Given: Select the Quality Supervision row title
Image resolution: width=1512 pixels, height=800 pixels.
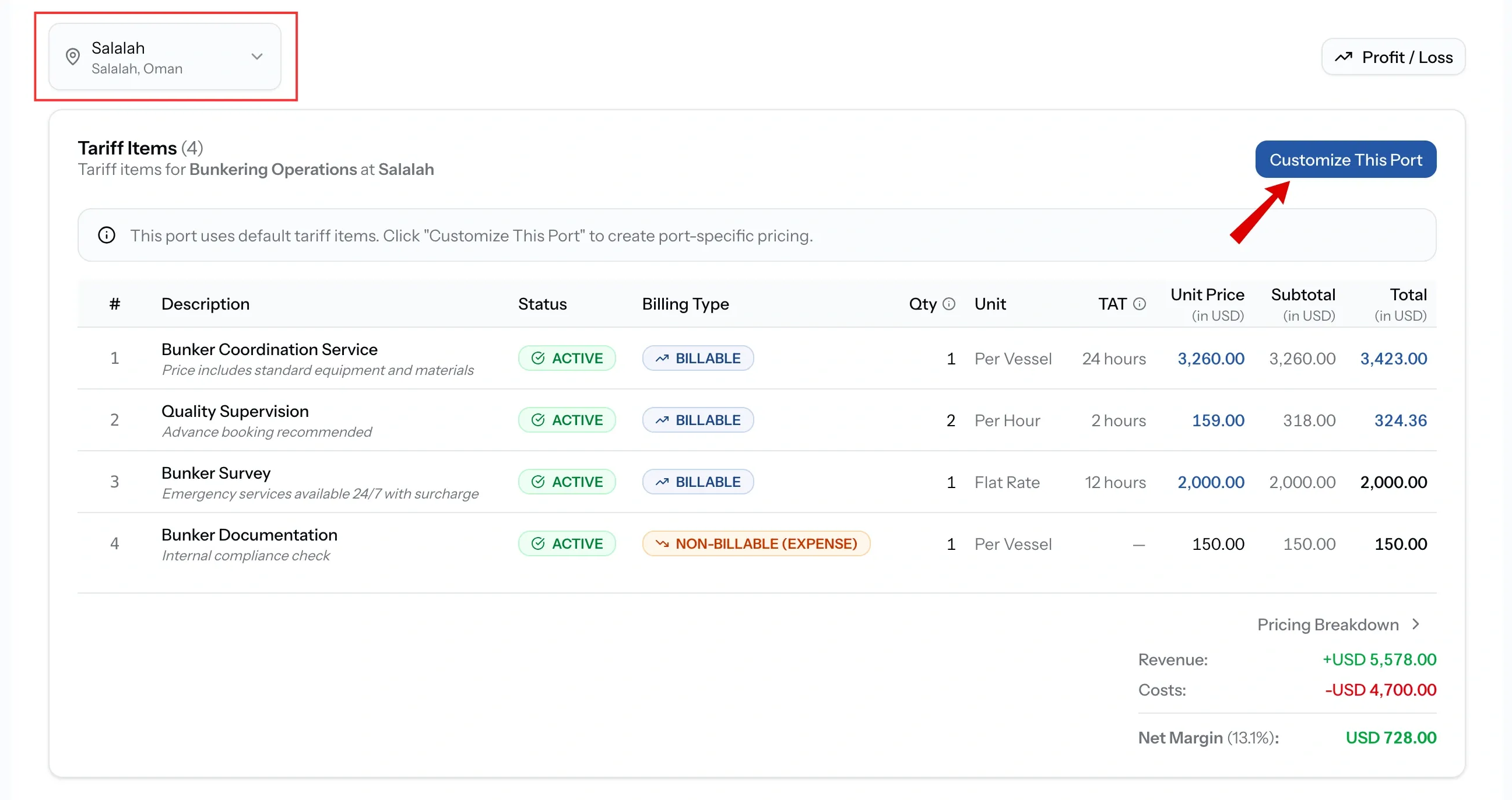Looking at the screenshot, I should tap(235, 411).
